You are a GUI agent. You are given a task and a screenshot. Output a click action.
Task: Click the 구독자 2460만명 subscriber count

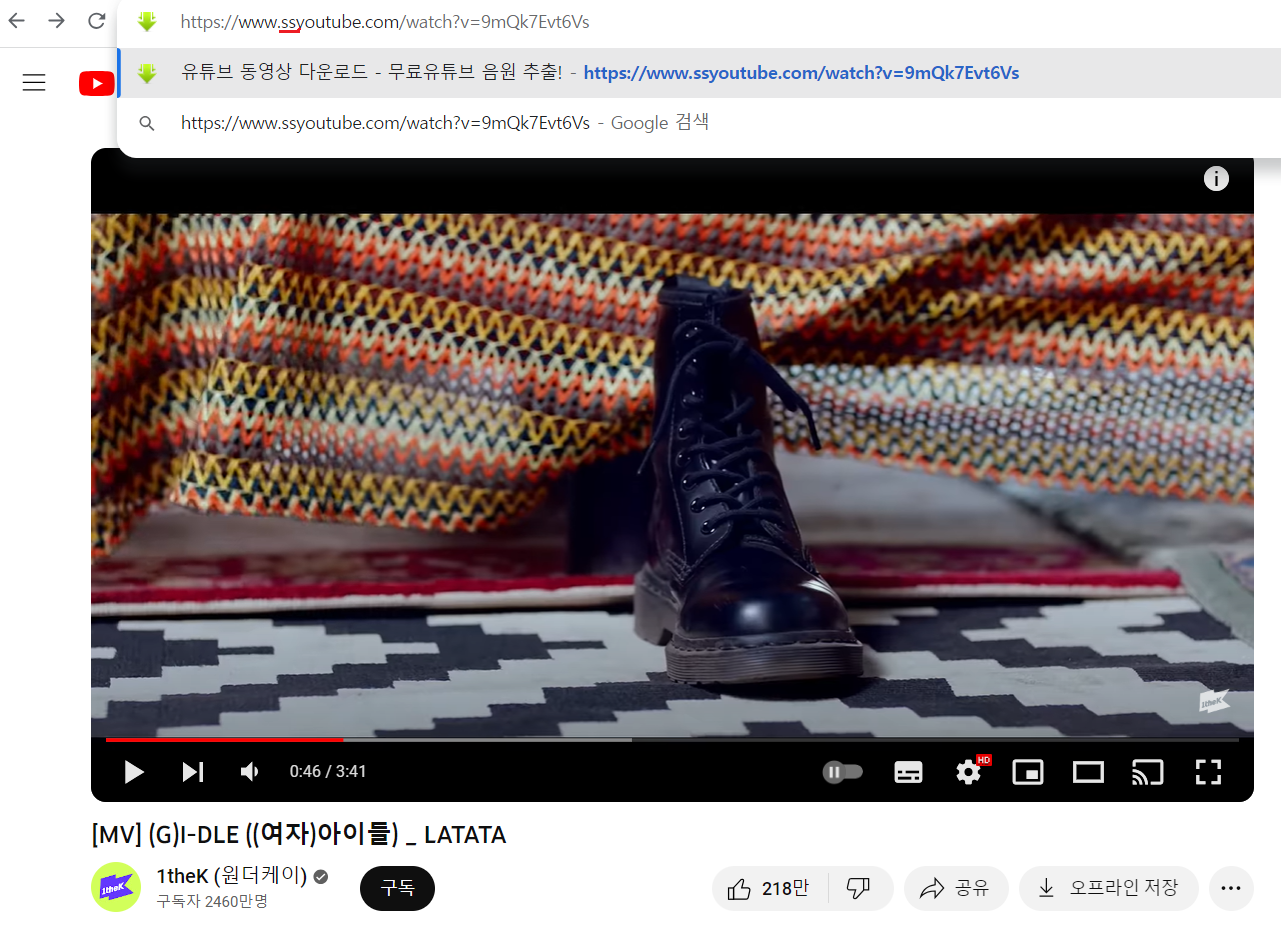[x=212, y=901]
